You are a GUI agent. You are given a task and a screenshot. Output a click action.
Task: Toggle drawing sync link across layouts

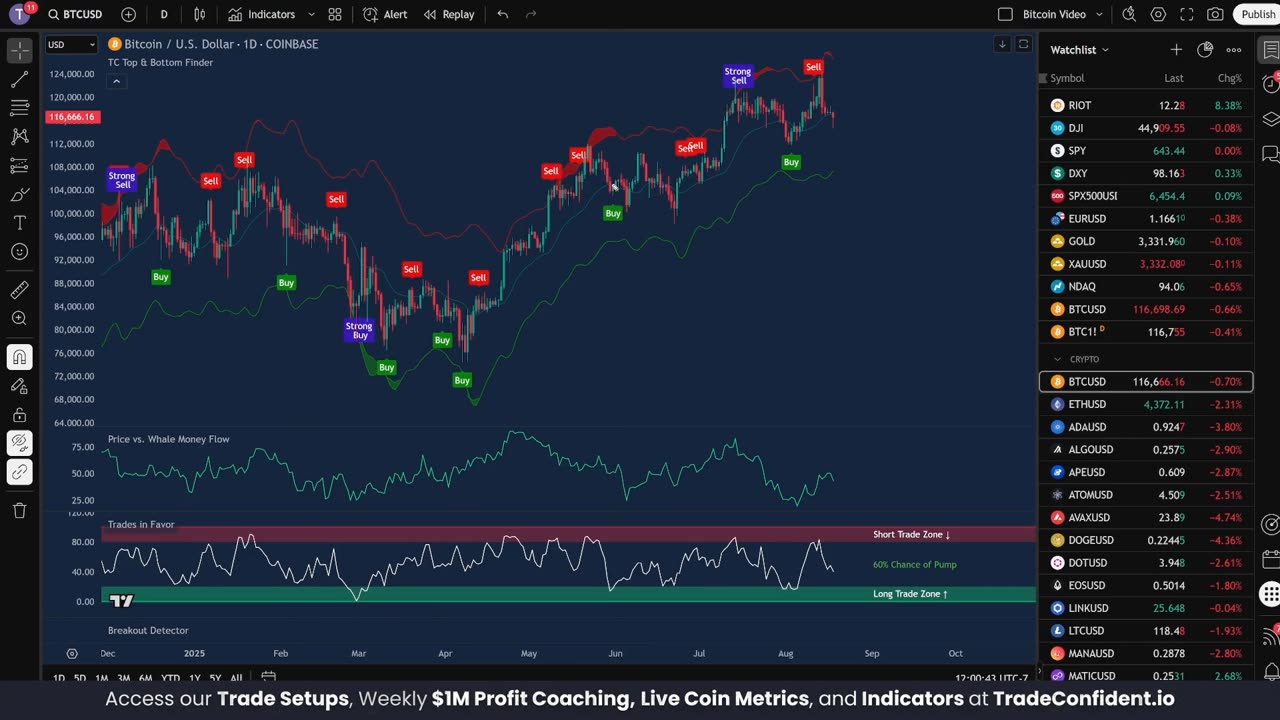click(x=19, y=472)
